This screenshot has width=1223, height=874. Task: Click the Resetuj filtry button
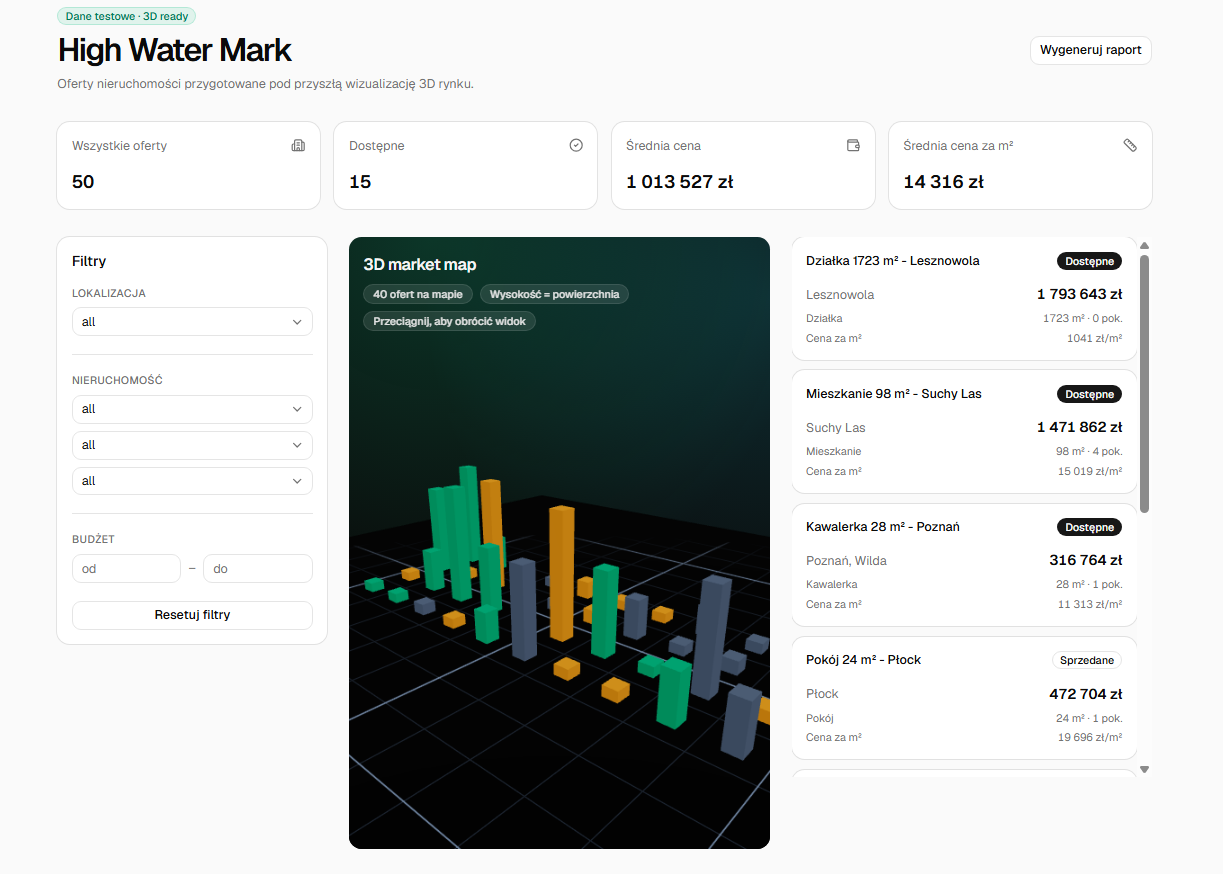coord(192,615)
